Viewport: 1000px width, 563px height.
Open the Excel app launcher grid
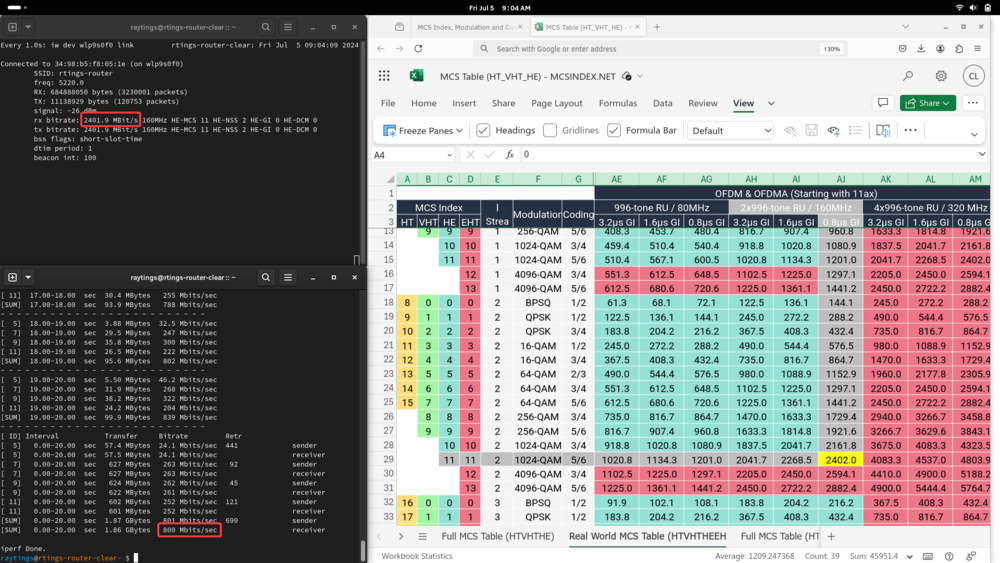384,76
